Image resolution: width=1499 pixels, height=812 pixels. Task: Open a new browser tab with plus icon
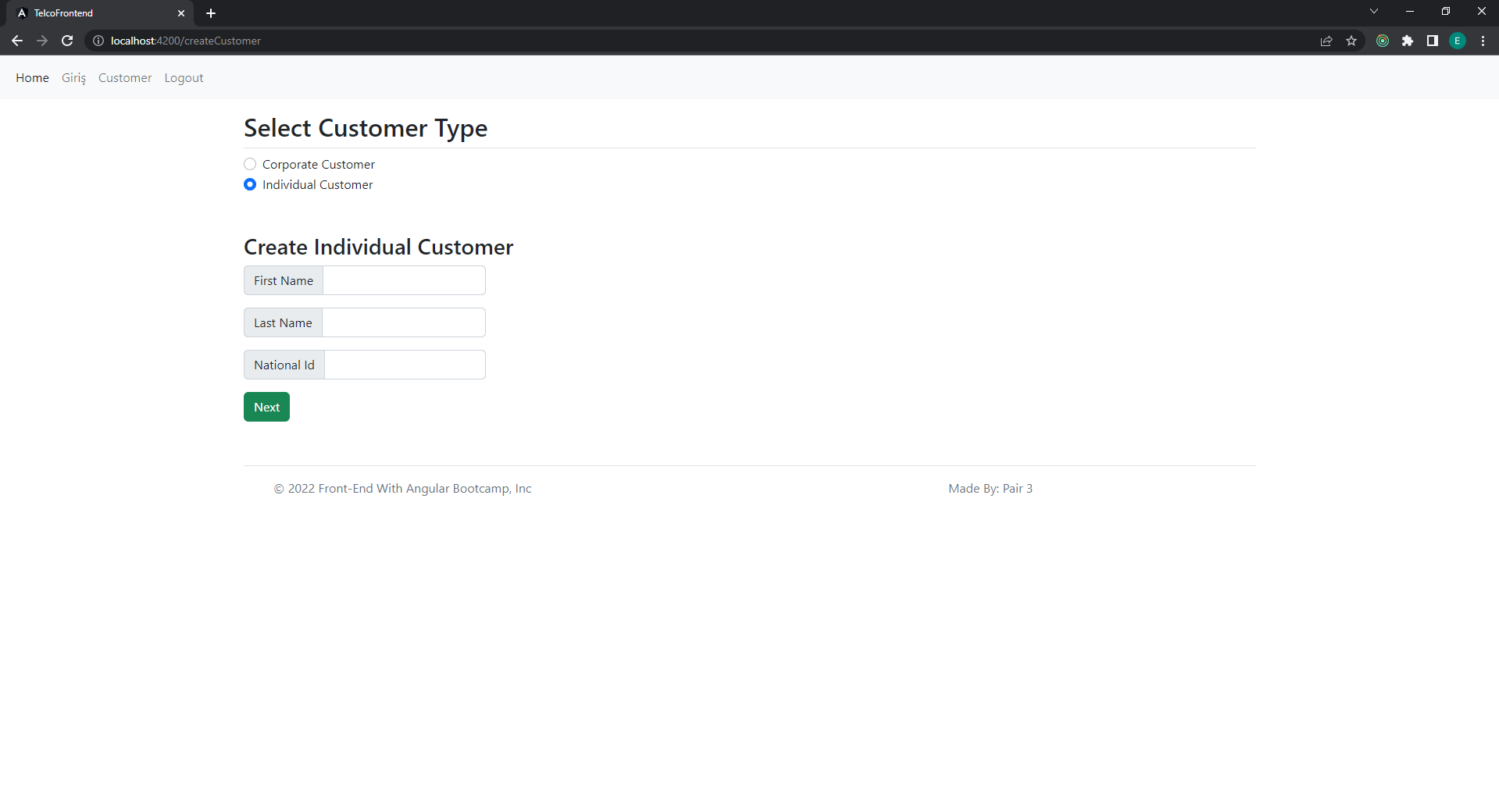210,13
